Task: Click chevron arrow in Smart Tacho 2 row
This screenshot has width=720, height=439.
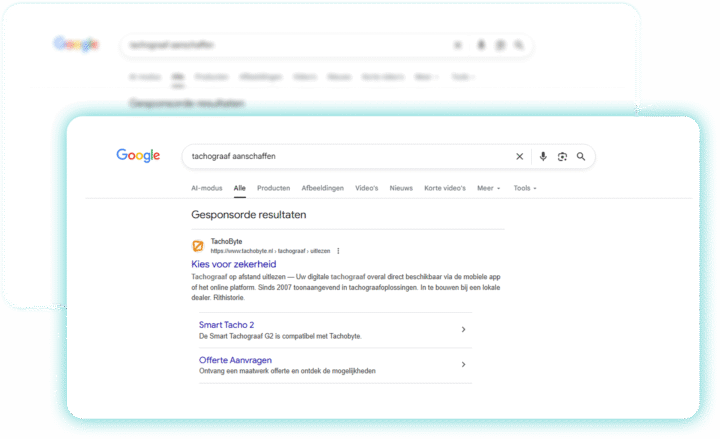Action: pyautogui.click(x=463, y=329)
